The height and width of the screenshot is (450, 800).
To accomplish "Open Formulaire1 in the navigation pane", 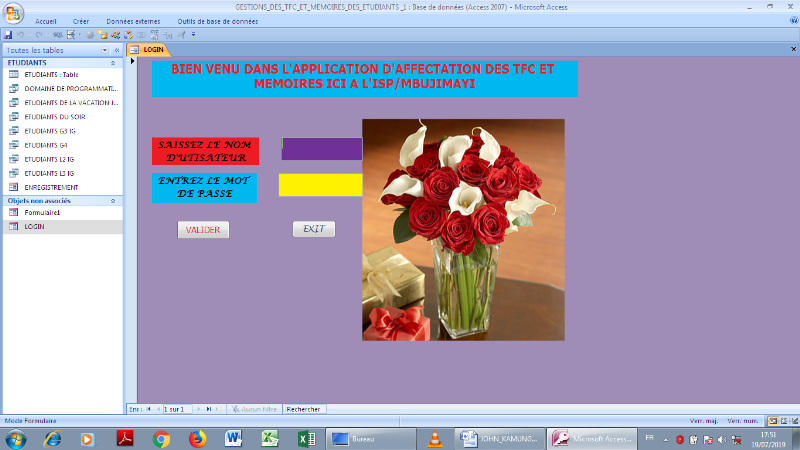I will click(x=63, y=212).
